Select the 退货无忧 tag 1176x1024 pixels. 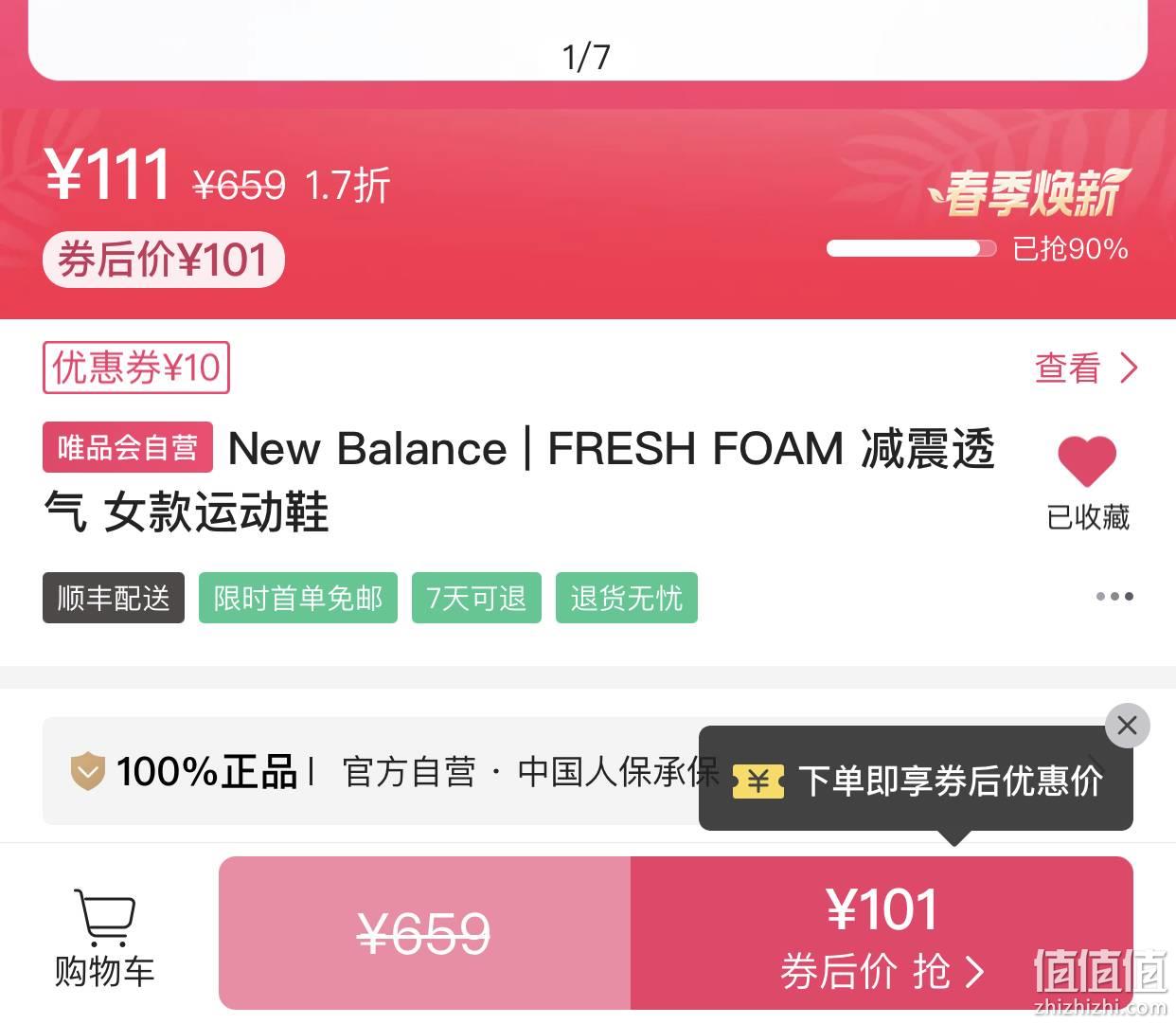click(627, 598)
